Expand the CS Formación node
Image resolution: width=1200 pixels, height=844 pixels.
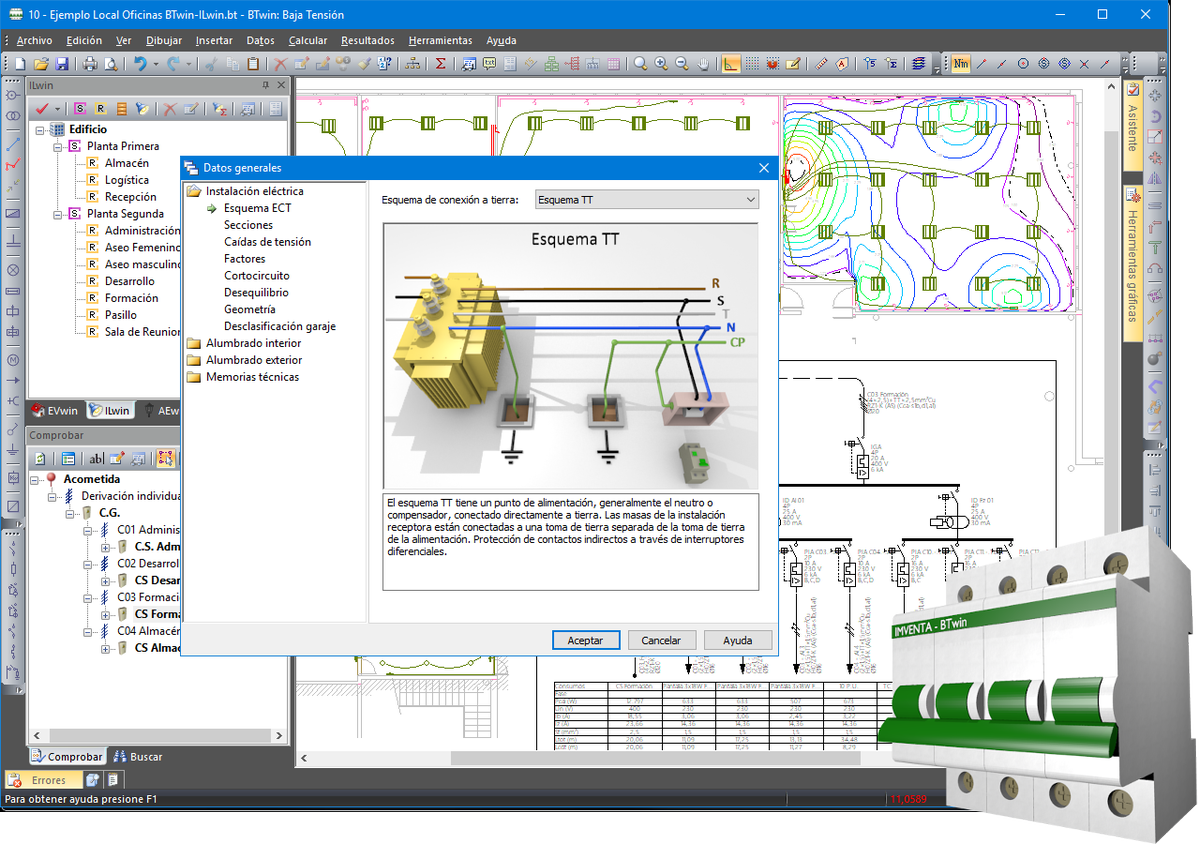106,614
